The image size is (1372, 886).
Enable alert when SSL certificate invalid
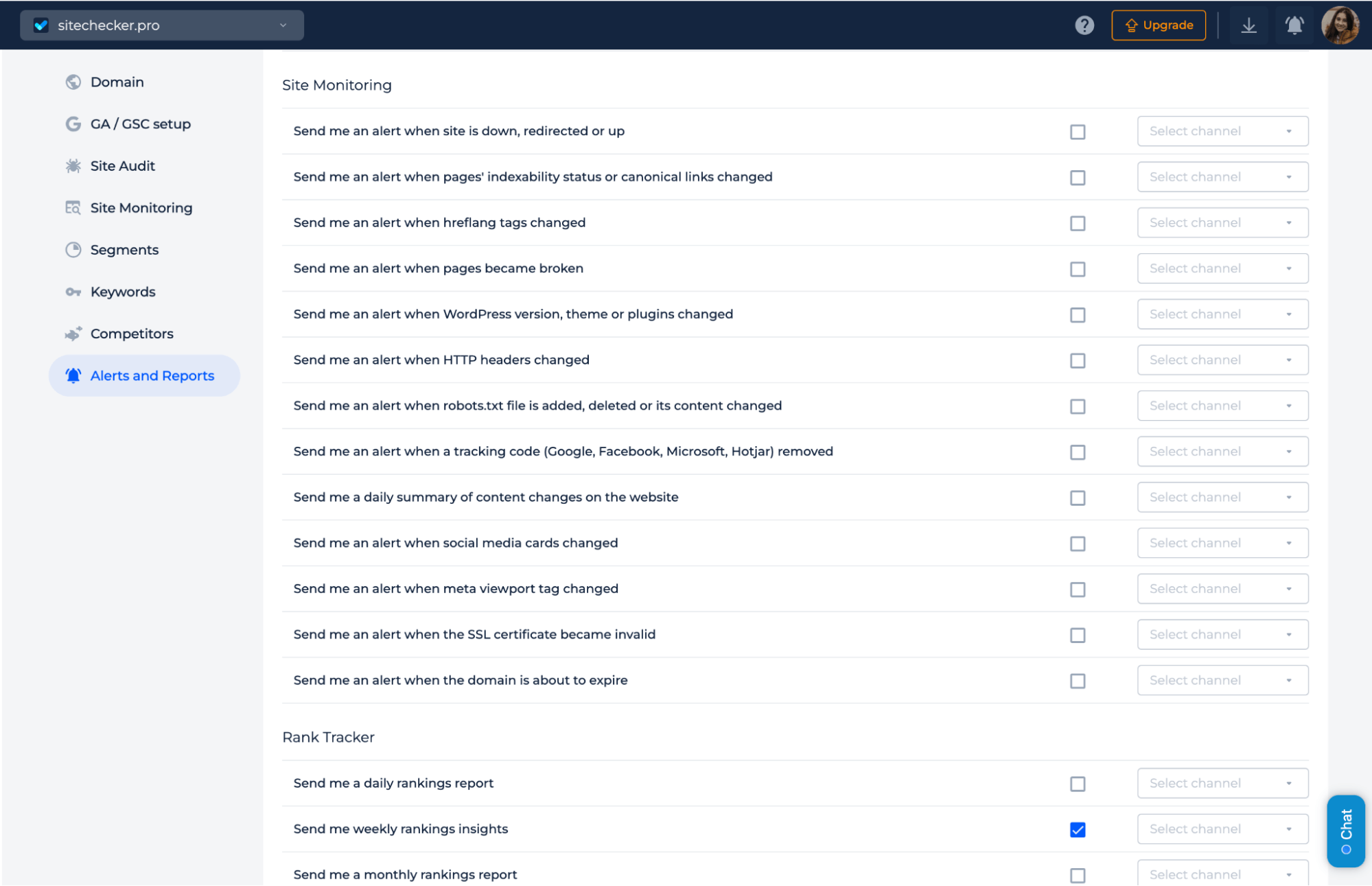point(1078,635)
